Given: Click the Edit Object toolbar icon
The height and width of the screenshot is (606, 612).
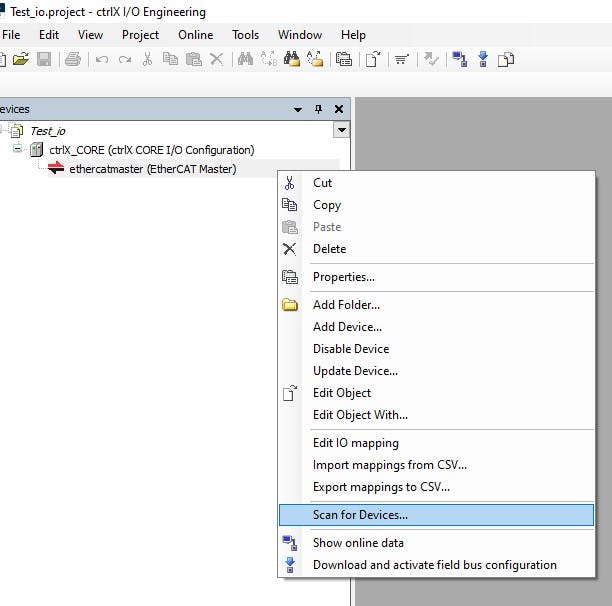Looking at the screenshot, I should 373,59.
